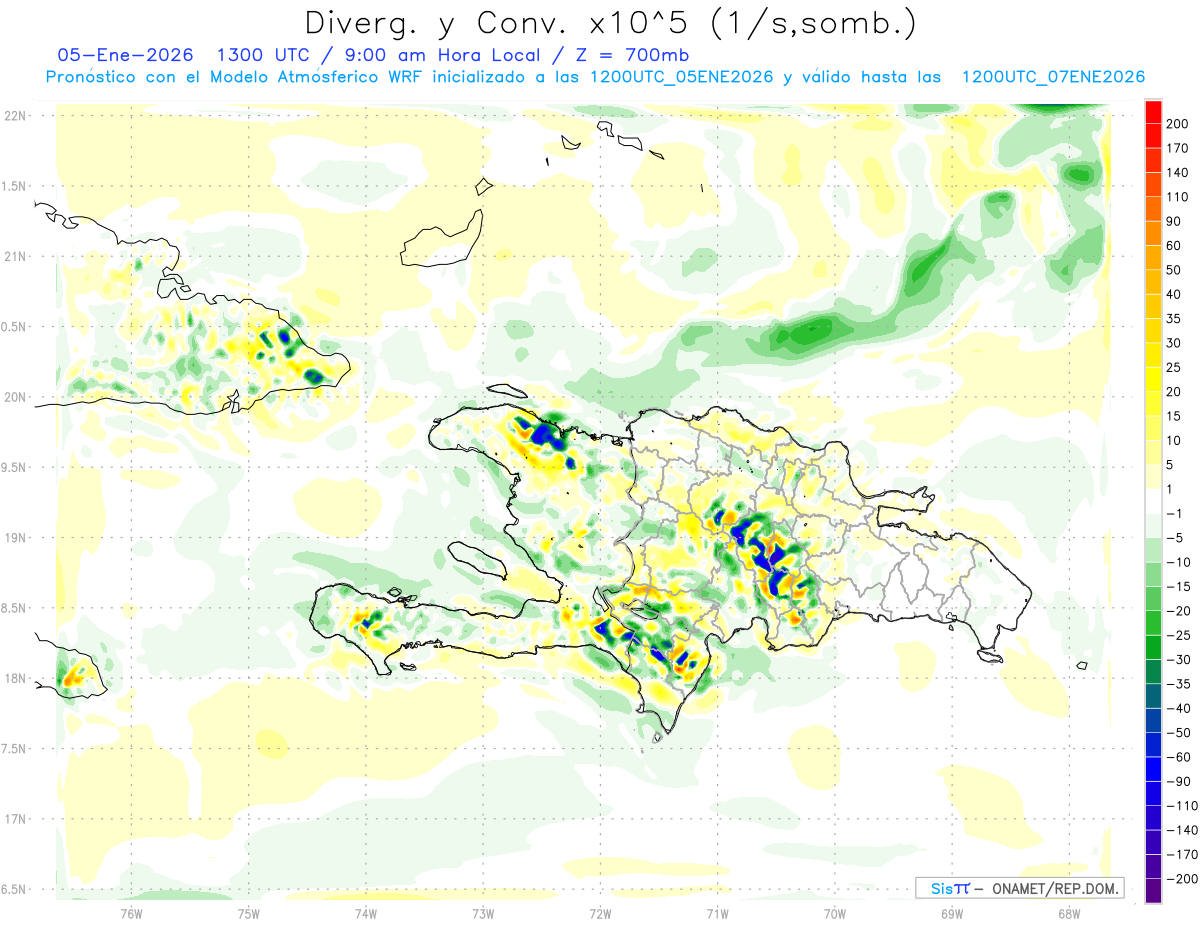Click the "22N" latitude label

click(17, 116)
